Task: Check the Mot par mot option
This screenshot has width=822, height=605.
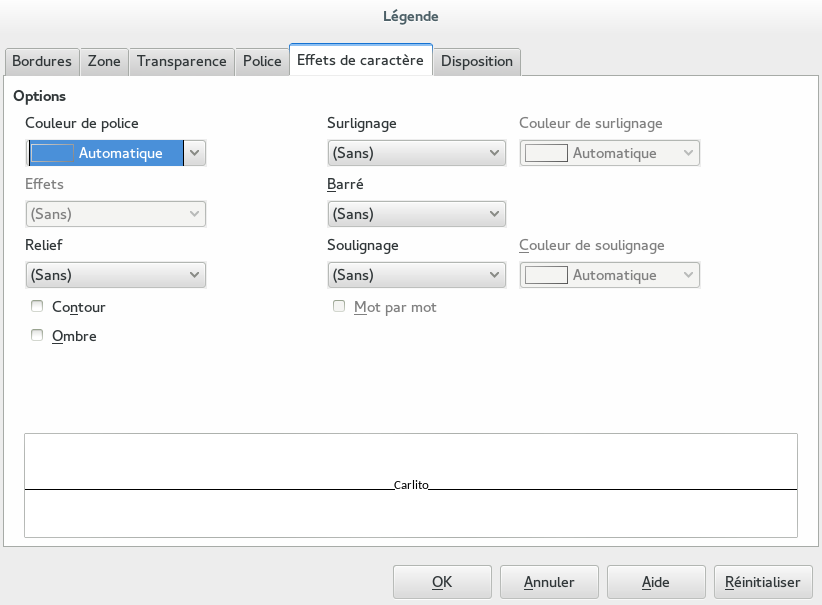Action: coord(339,307)
